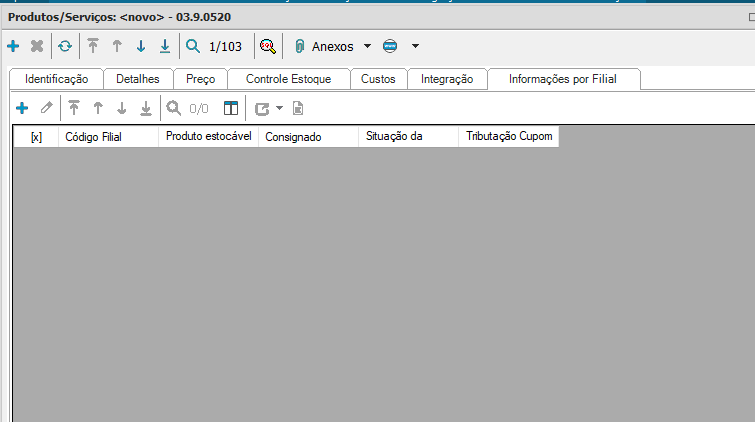Switch to Identificação tab
This screenshot has width=755, height=422.
[56, 79]
